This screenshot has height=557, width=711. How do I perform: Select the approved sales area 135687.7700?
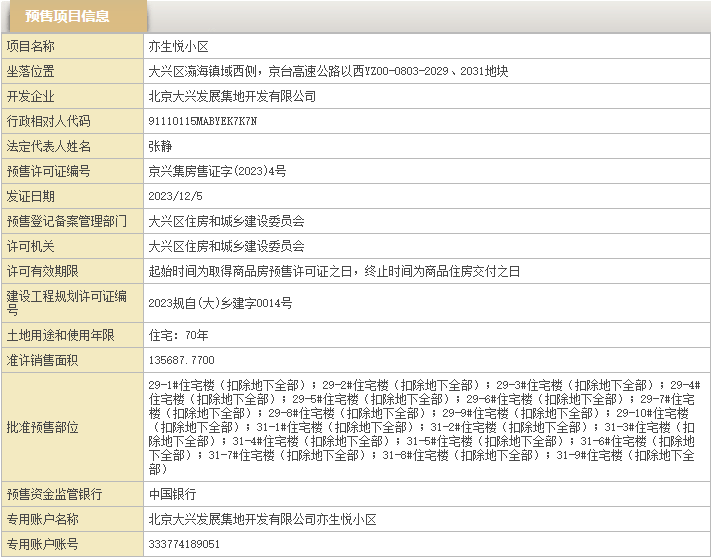coord(181,359)
